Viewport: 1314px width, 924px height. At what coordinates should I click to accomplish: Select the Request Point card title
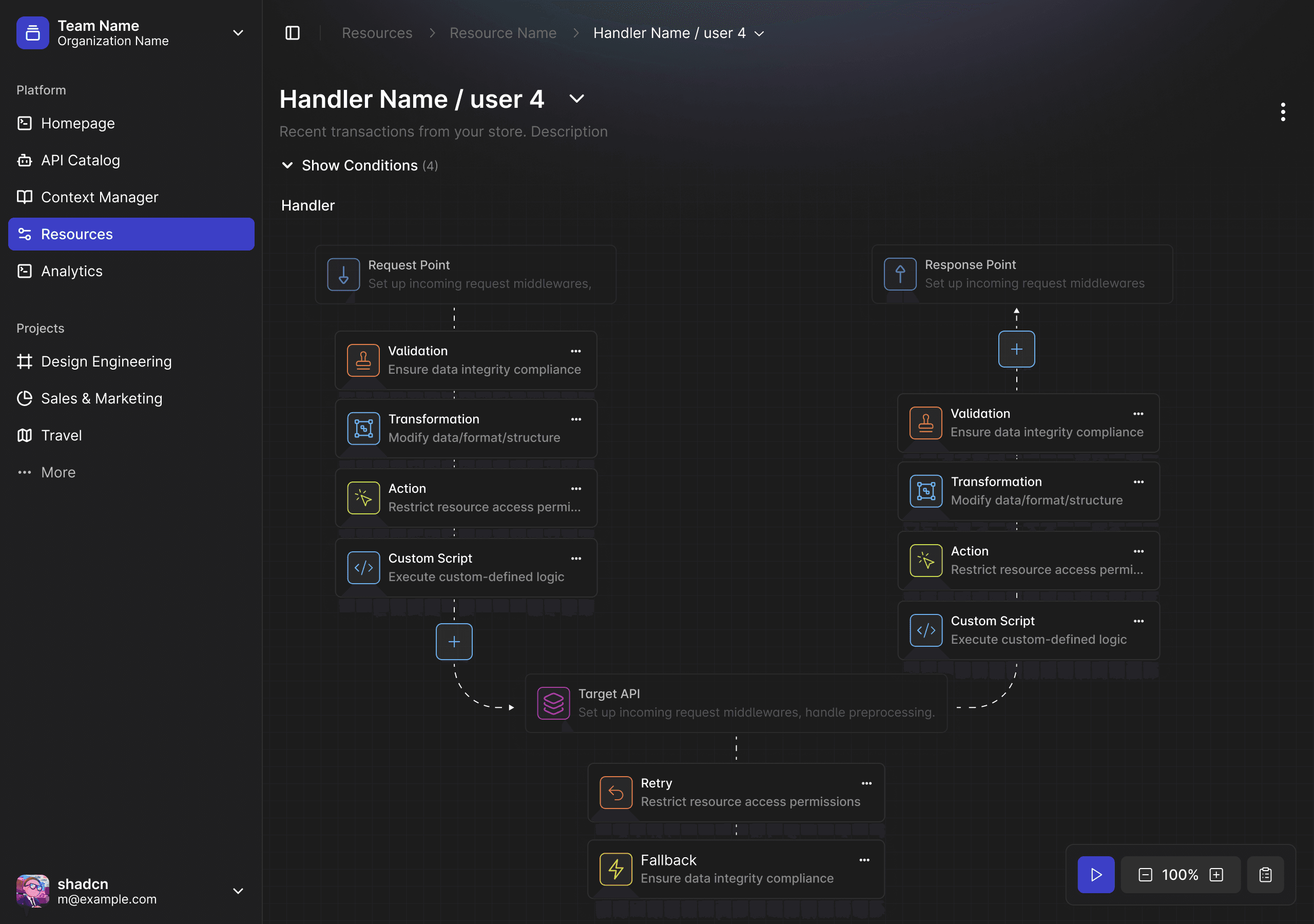(409, 265)
